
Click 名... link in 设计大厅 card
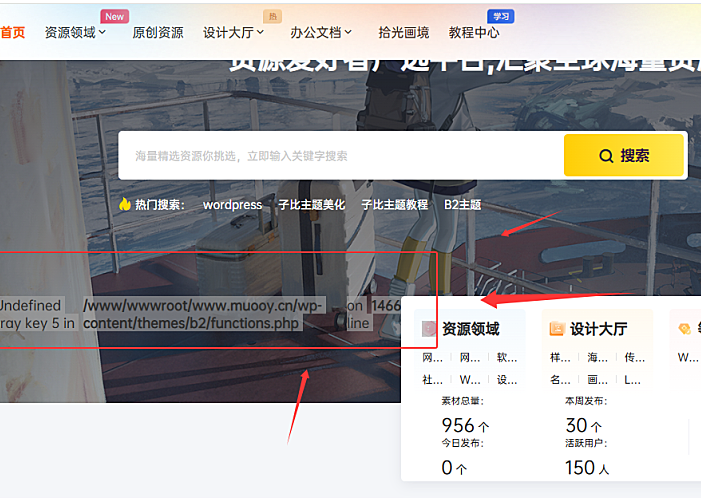tap(560, 380)
